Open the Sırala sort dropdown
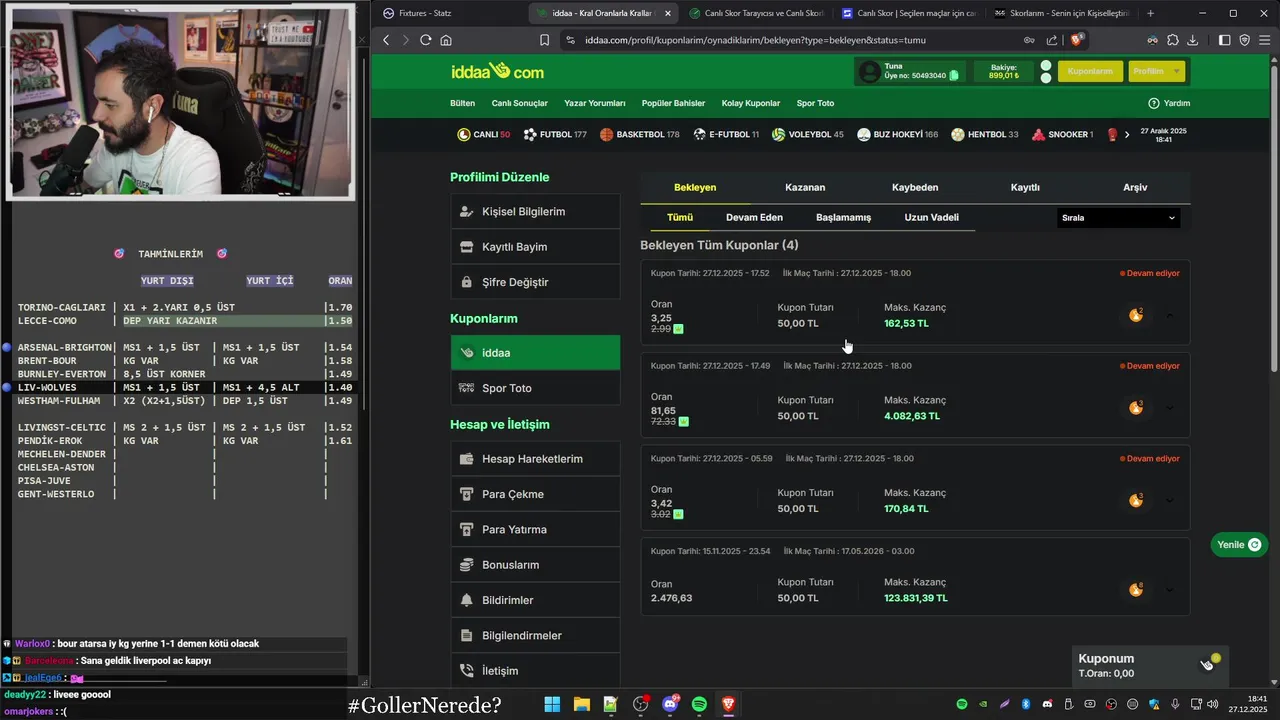 1118,217
